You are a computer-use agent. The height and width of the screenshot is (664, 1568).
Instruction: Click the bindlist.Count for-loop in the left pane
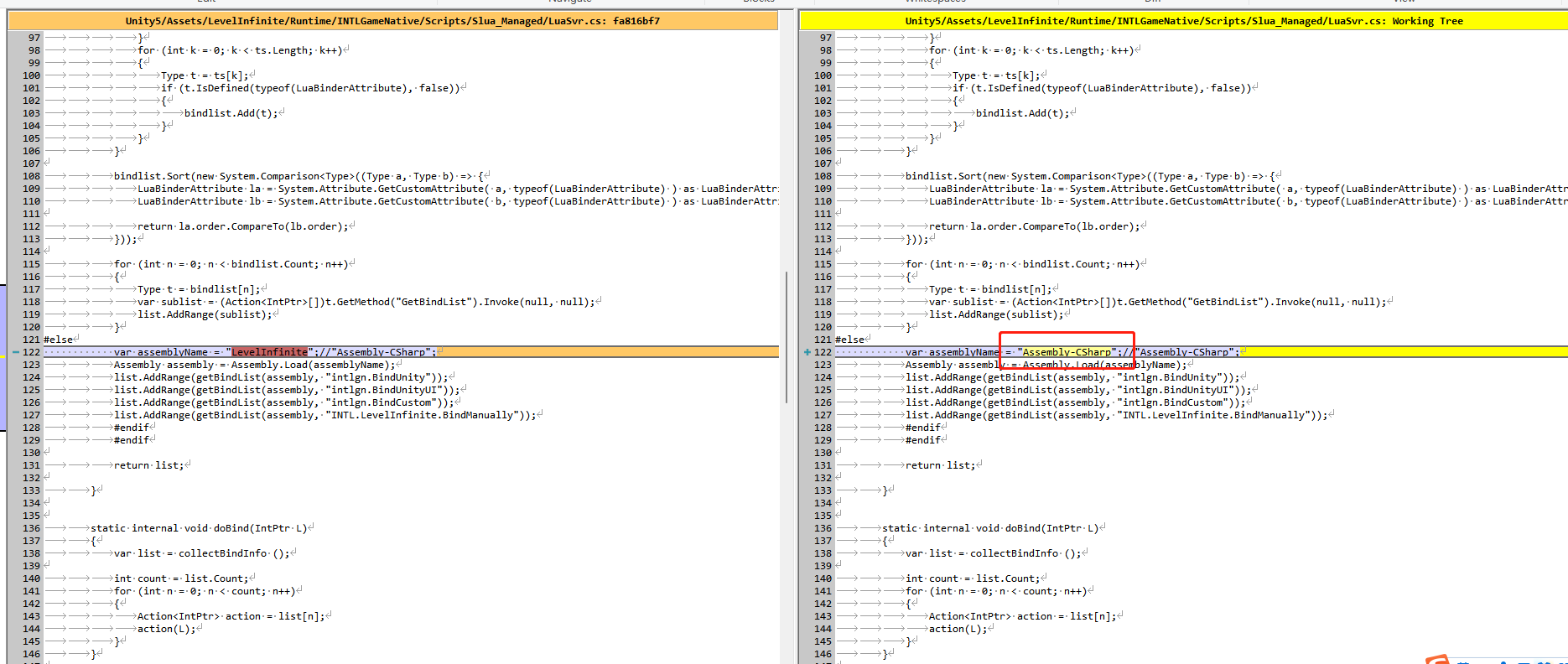tap(231, 264)
